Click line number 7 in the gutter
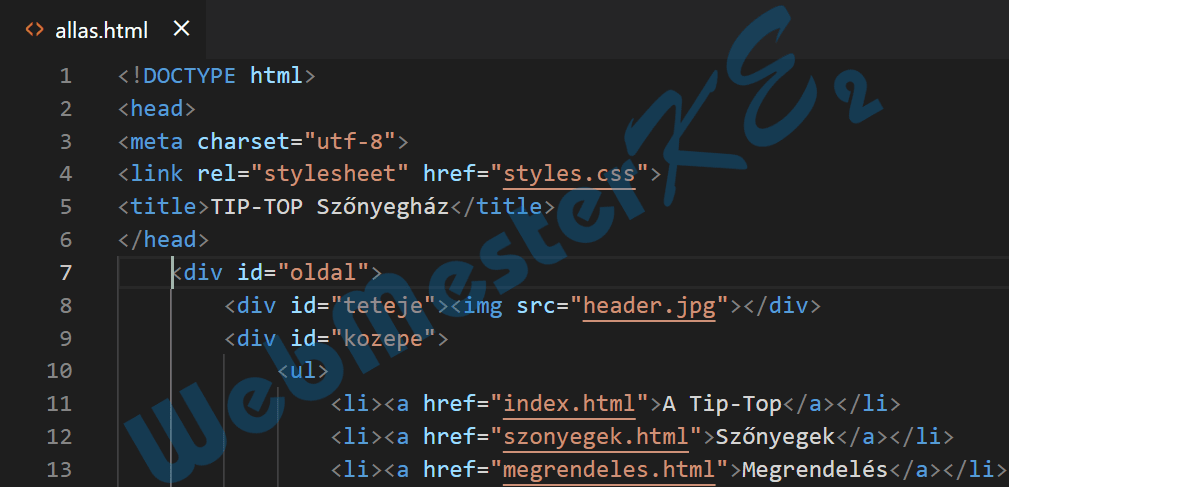This screenshot has height=487, width=1200. tap(66, 273)
